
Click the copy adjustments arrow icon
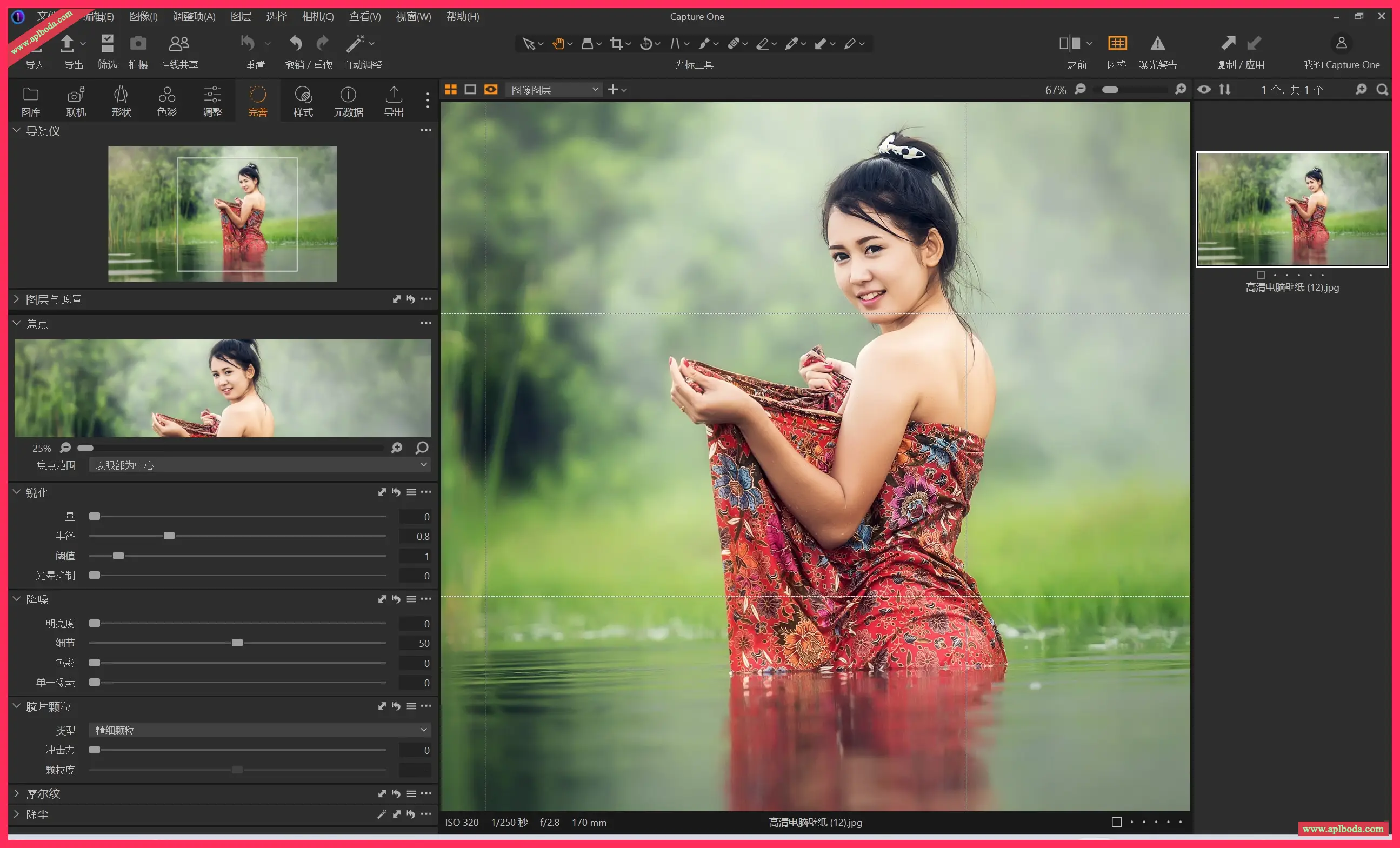click(1228, 44)
